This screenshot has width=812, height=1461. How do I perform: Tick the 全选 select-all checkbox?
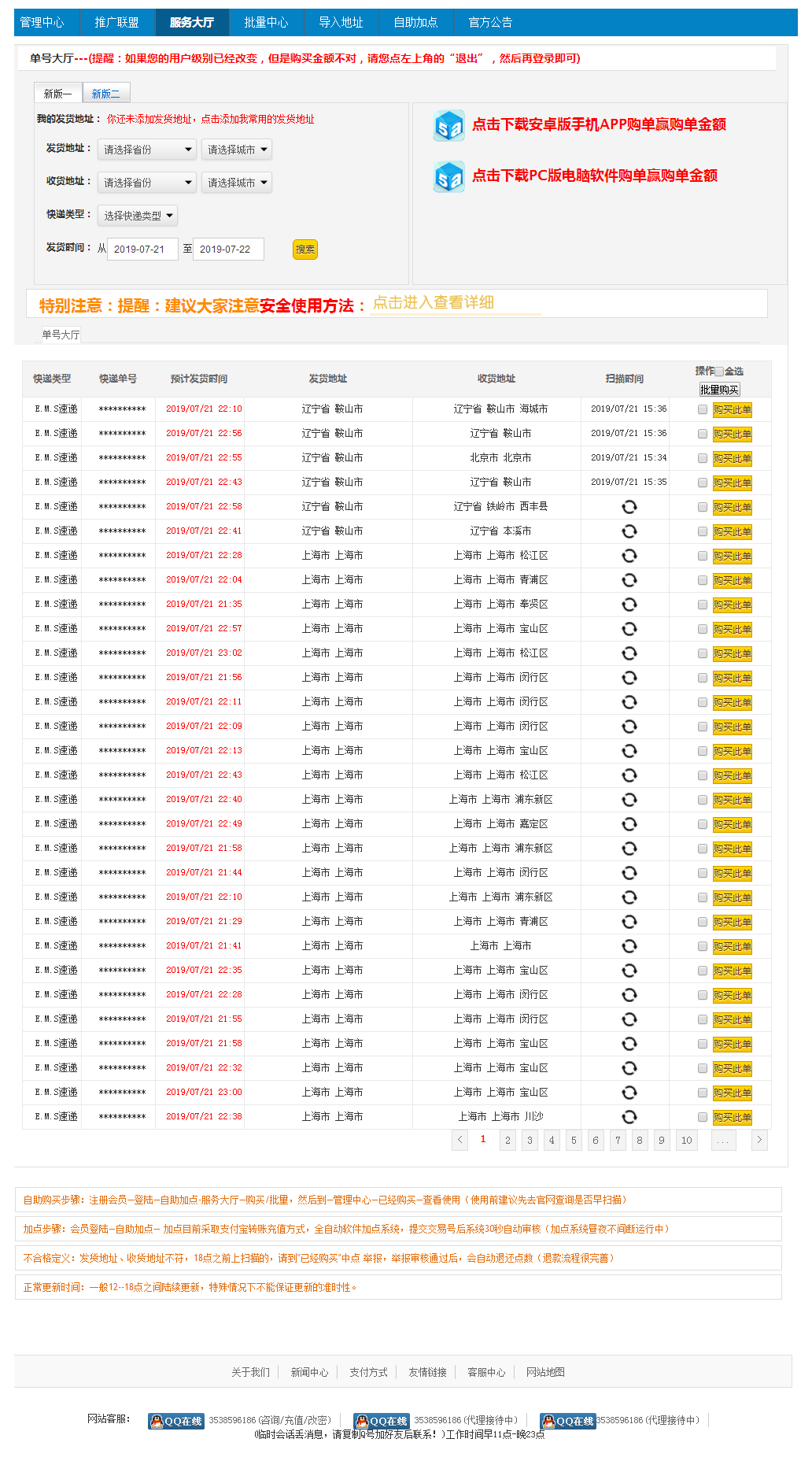pyautogui.click(x=719, y=372)
